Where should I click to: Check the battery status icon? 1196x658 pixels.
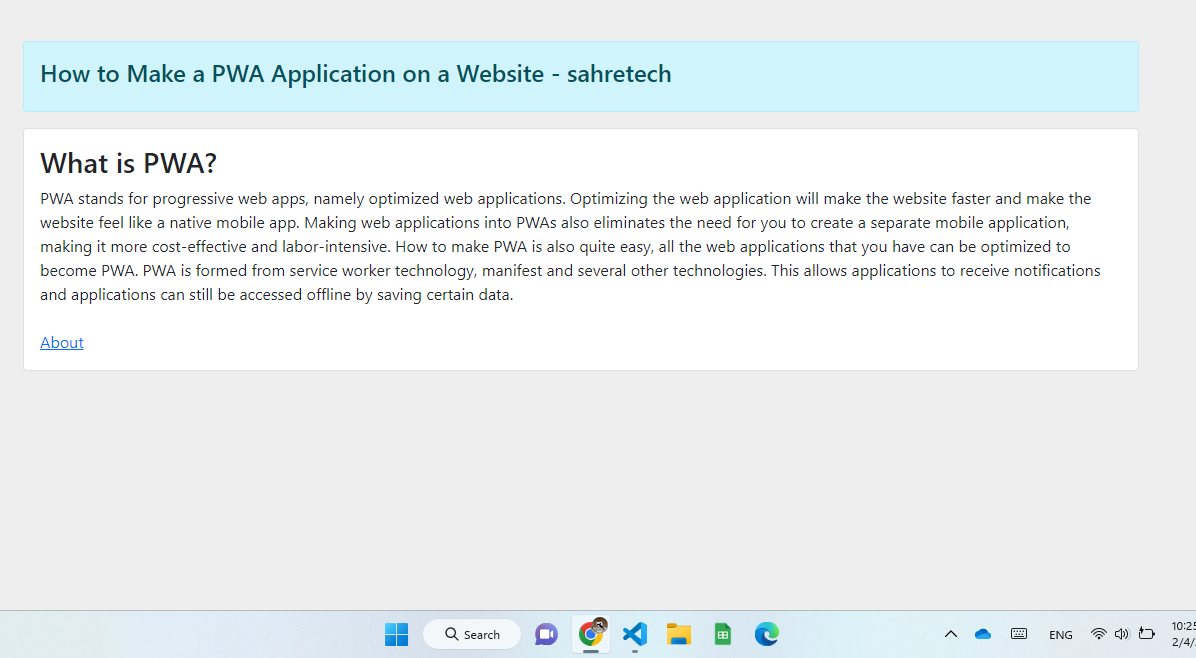tap(1146, 634)
